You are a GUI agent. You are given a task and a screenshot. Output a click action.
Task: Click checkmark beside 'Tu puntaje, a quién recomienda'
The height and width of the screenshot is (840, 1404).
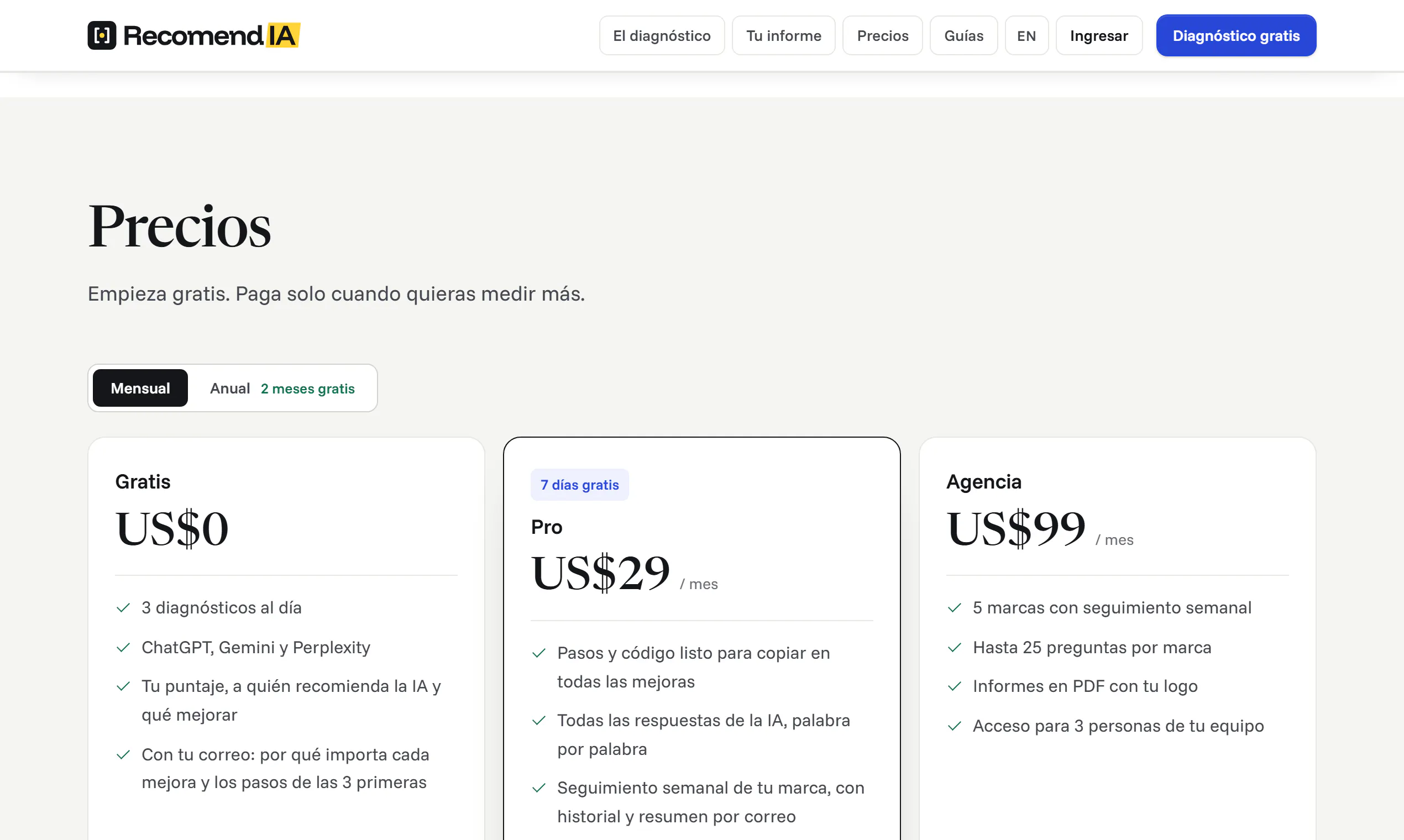click(x=123, y=686)
